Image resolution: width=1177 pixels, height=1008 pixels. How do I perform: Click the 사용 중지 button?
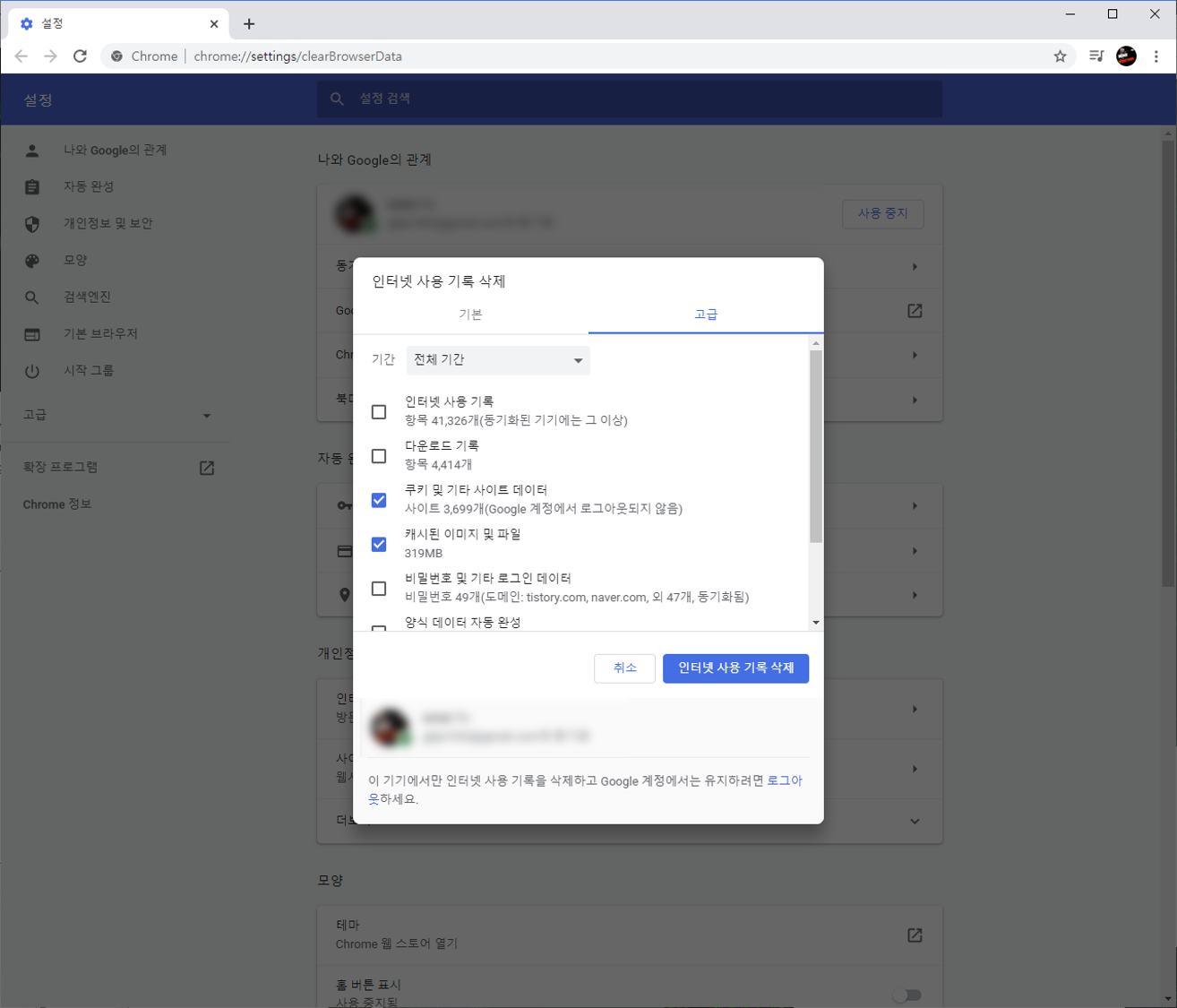point(882,213)
